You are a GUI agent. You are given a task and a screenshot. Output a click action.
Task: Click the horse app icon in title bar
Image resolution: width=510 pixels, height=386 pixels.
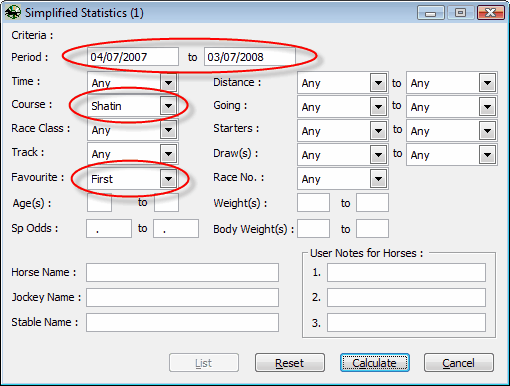(13, 13)
